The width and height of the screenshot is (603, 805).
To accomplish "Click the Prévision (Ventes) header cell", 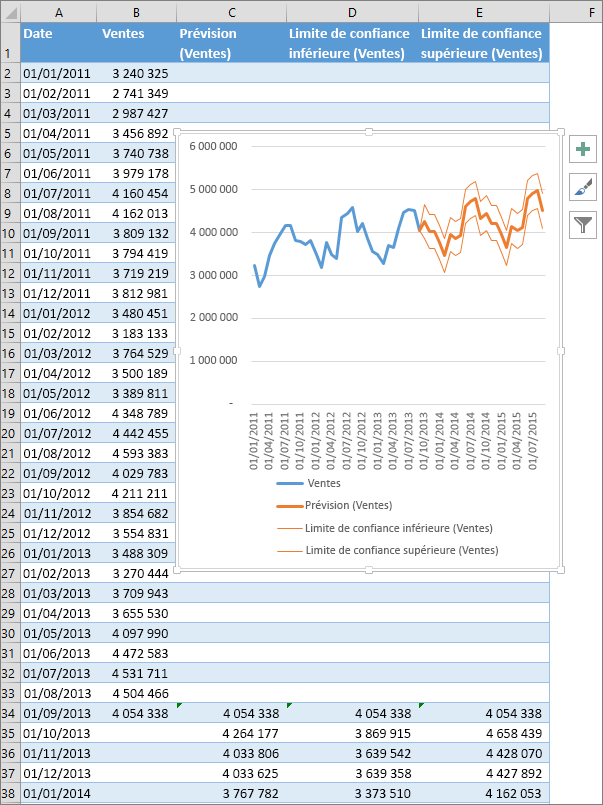I will click(x=231, y=43).
